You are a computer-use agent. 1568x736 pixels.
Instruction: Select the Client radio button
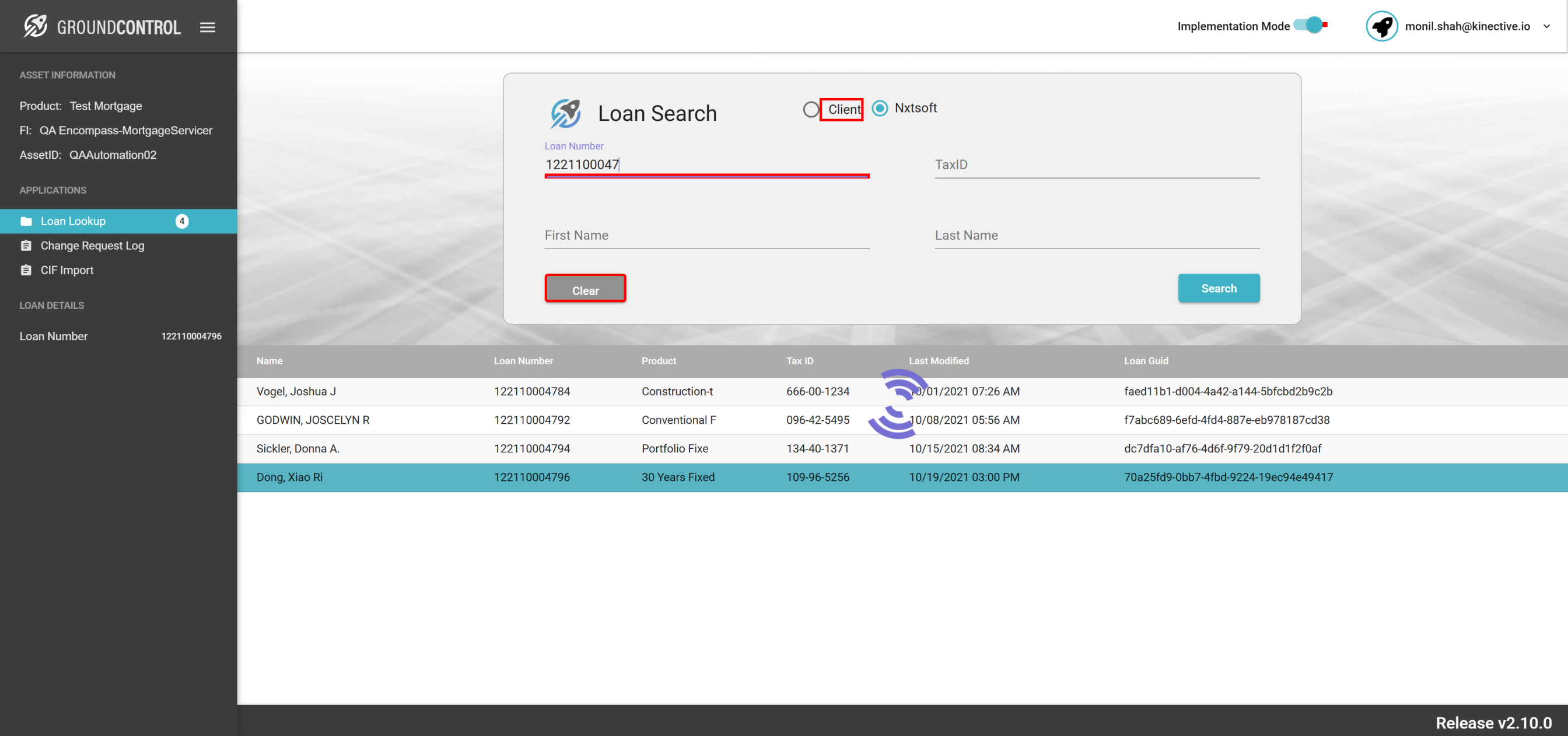[811, 109]
